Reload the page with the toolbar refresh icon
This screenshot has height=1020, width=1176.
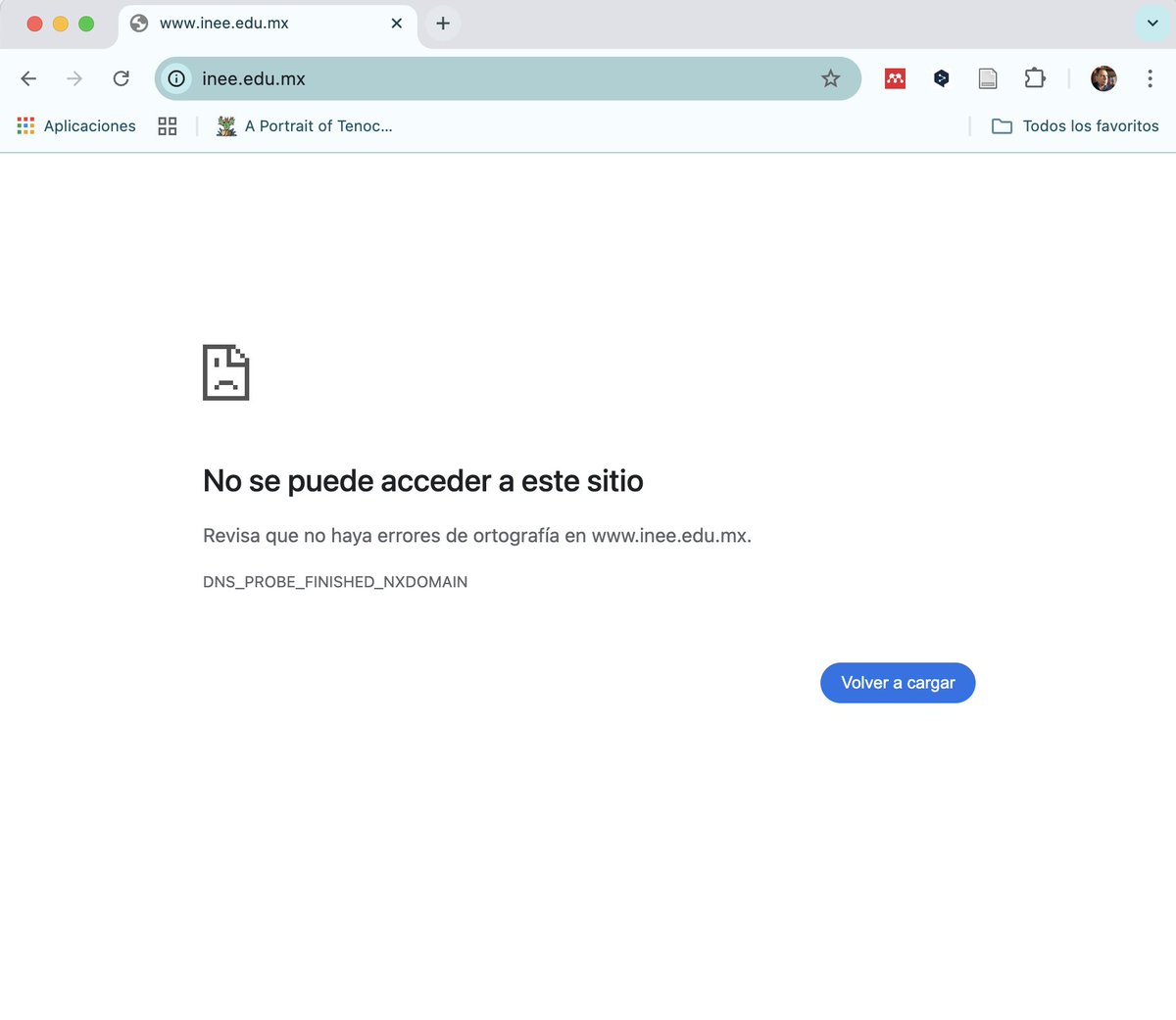point(121,78)
